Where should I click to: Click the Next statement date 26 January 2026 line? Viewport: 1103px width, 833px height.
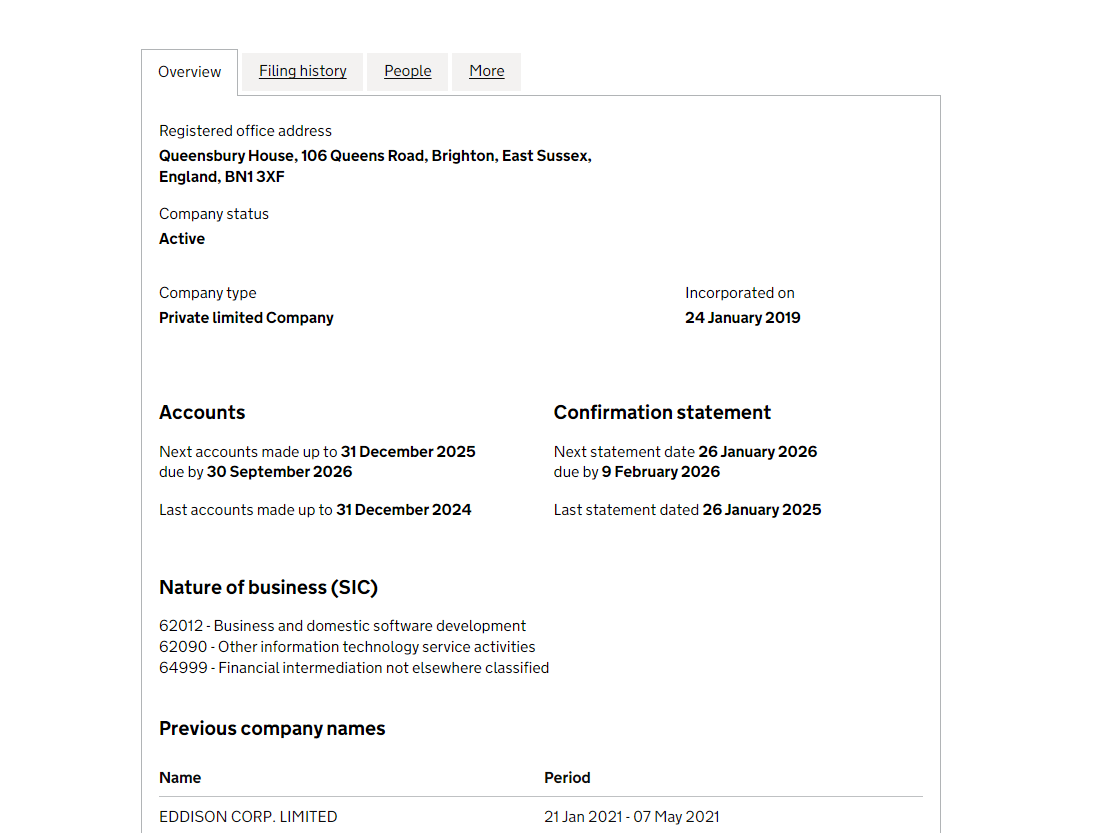click(685, 452)
